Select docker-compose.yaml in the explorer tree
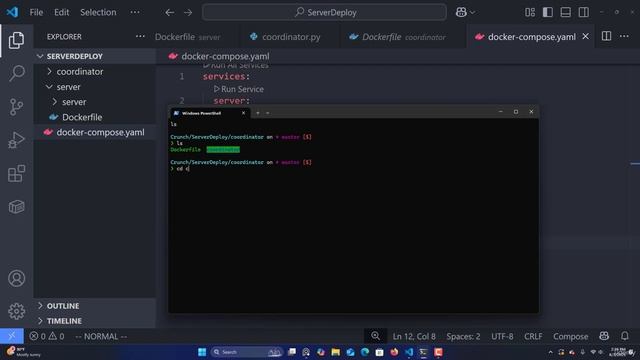This screenshot has width=640, height=360. 94,132
